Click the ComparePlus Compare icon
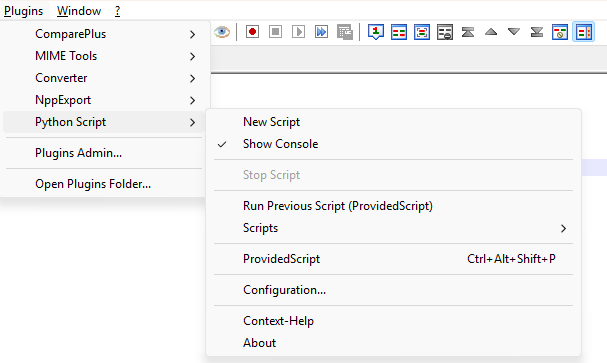 point(399,32)
